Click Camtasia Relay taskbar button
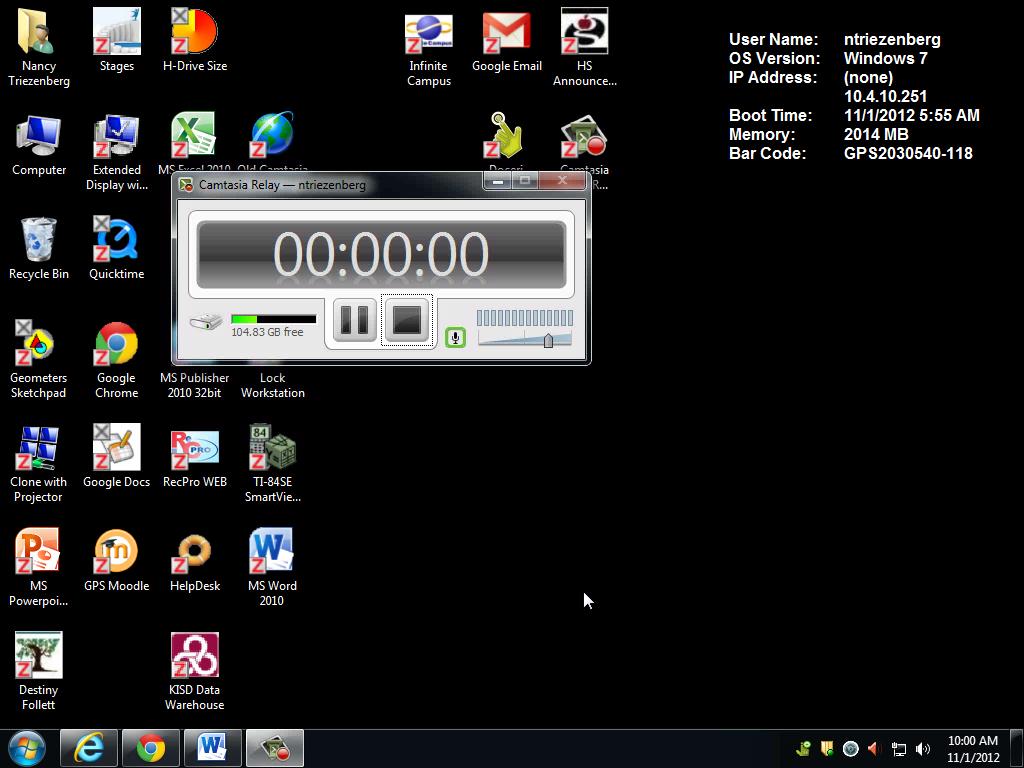 [x=275, y=748]
